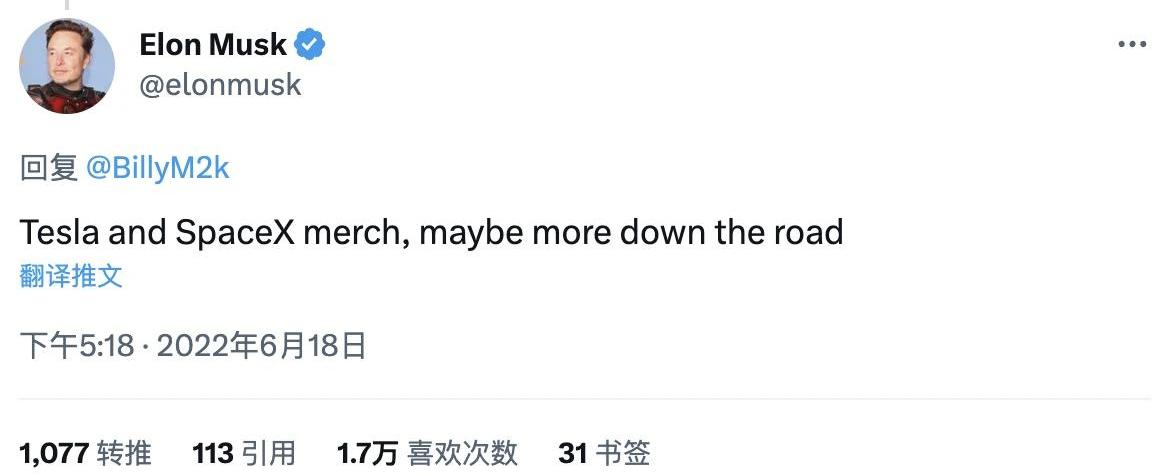Click the blue verified badge

click(311, 45)
